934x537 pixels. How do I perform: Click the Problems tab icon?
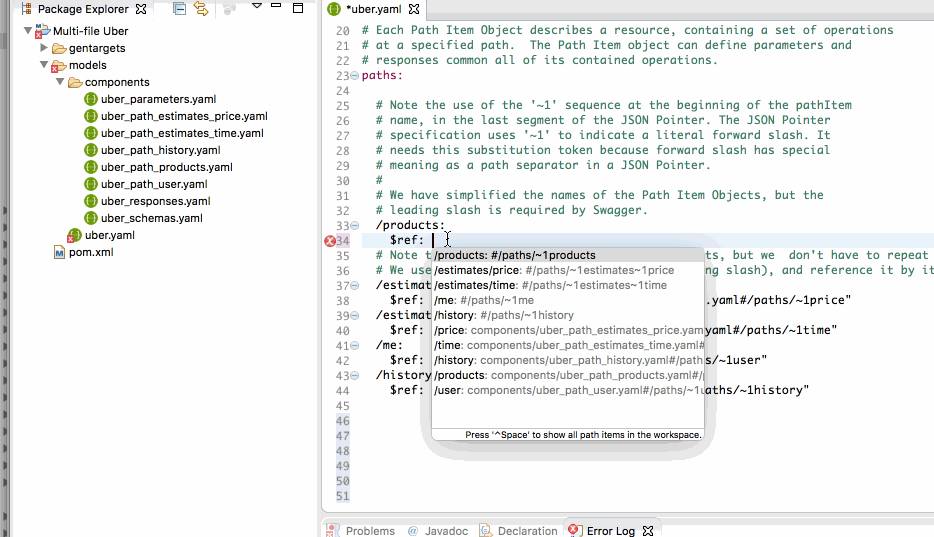click(x=332, y=530)
